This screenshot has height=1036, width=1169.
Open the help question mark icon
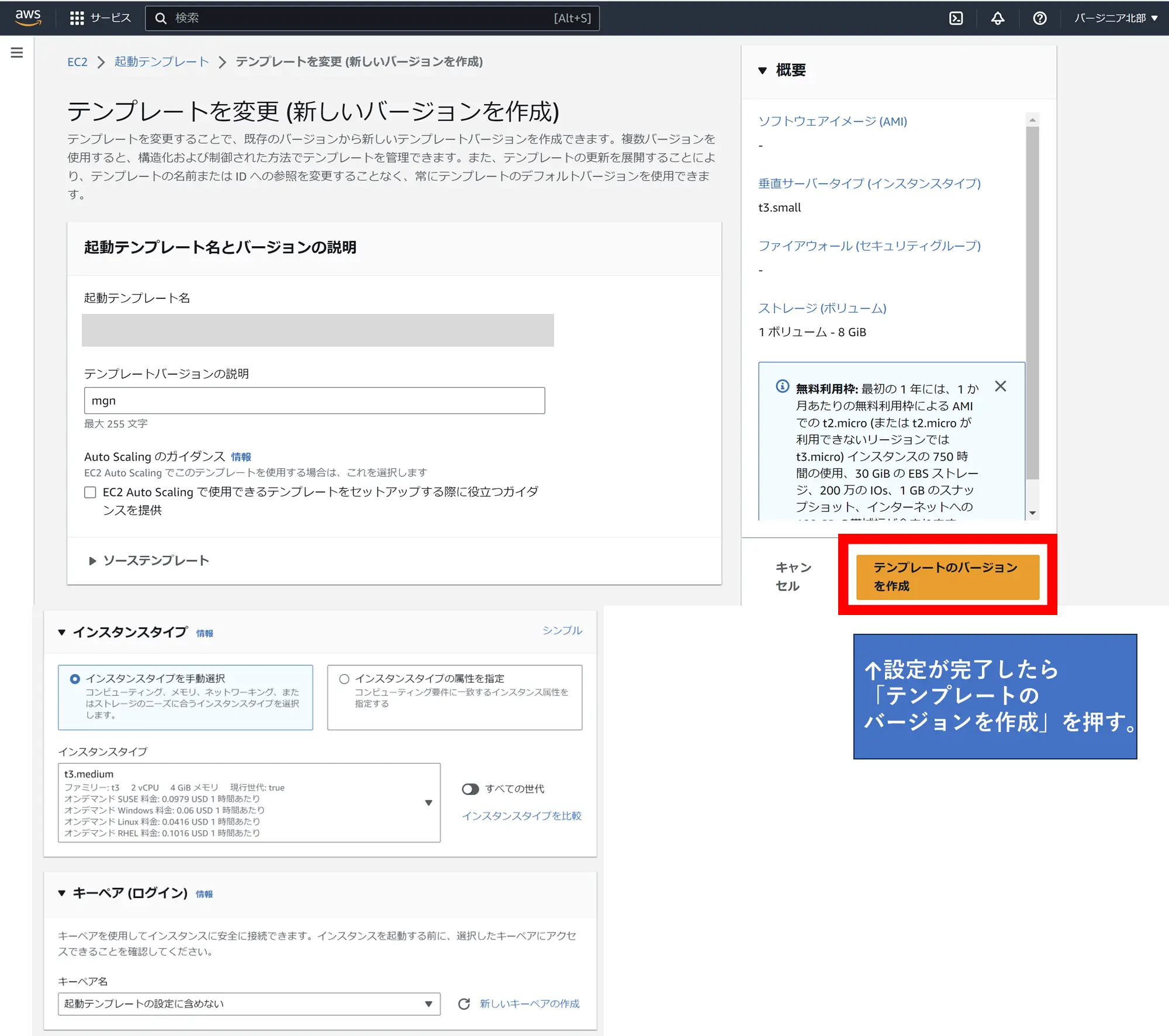coord(1040,18)
